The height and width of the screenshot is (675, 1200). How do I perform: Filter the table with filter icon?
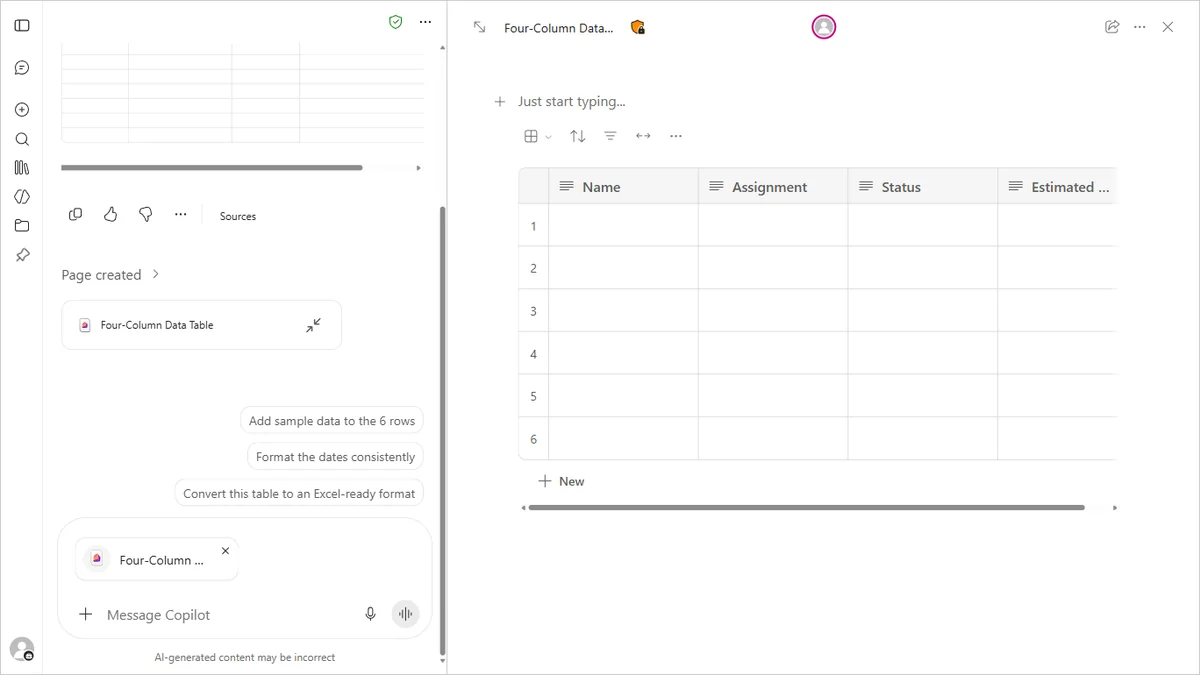click(x=610, y=136)
